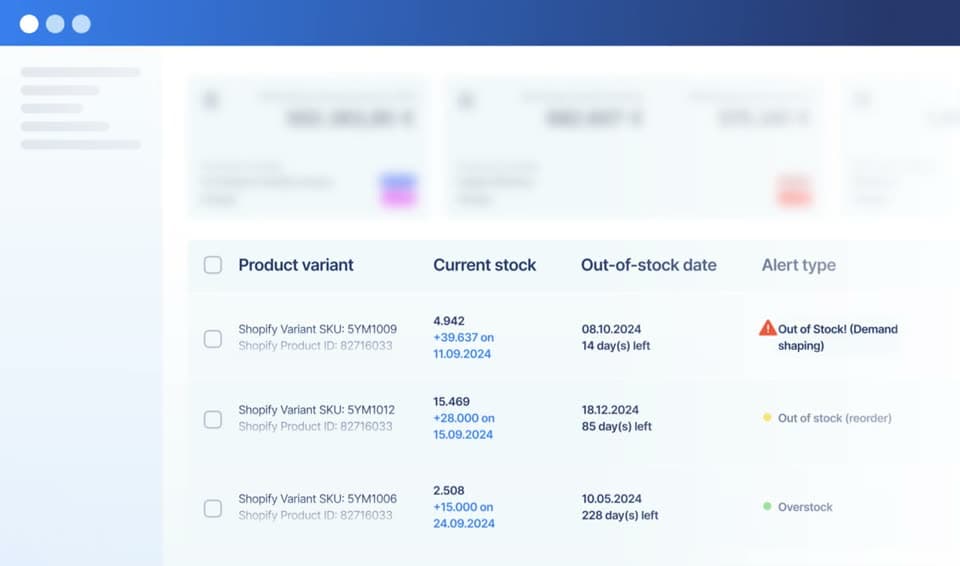The width and height of the screenshot is (960, 566).
Task: Check the box for SKU 5YM1006 row
Action: pyautogui.click(x=212, y=508)
